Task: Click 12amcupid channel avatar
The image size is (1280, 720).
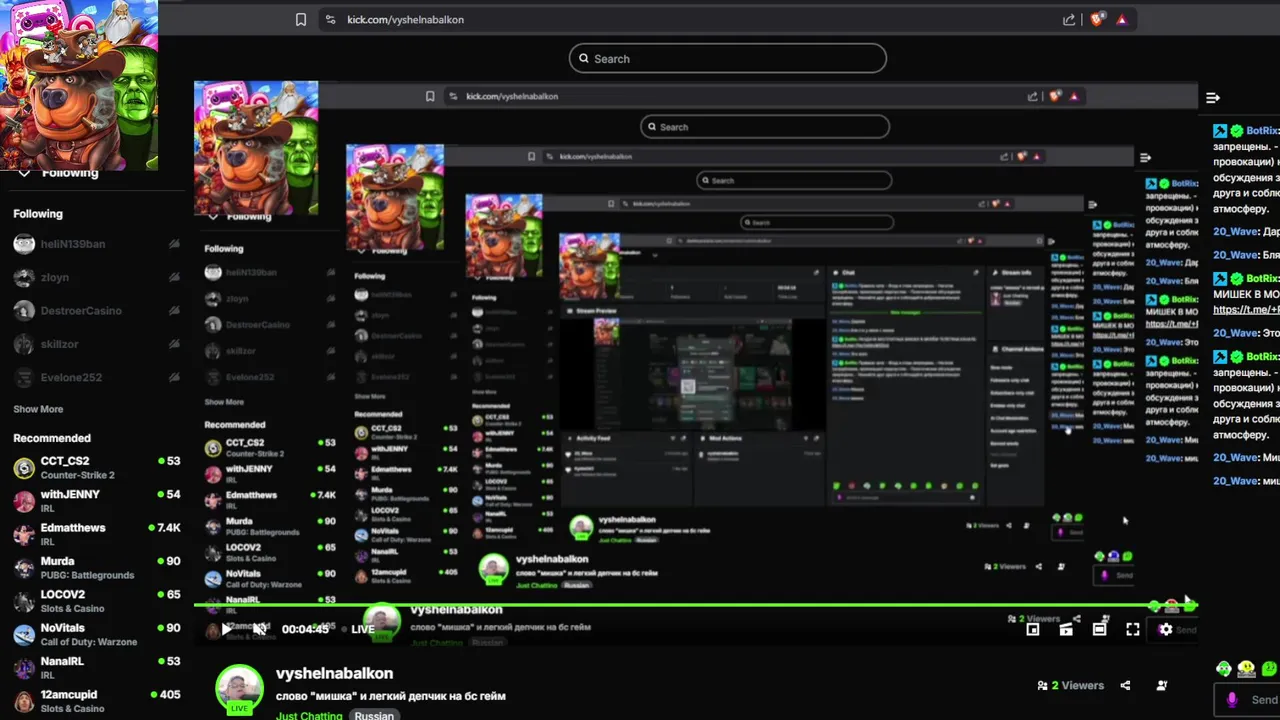Action: pyautogui.click(x=24, y=701)
